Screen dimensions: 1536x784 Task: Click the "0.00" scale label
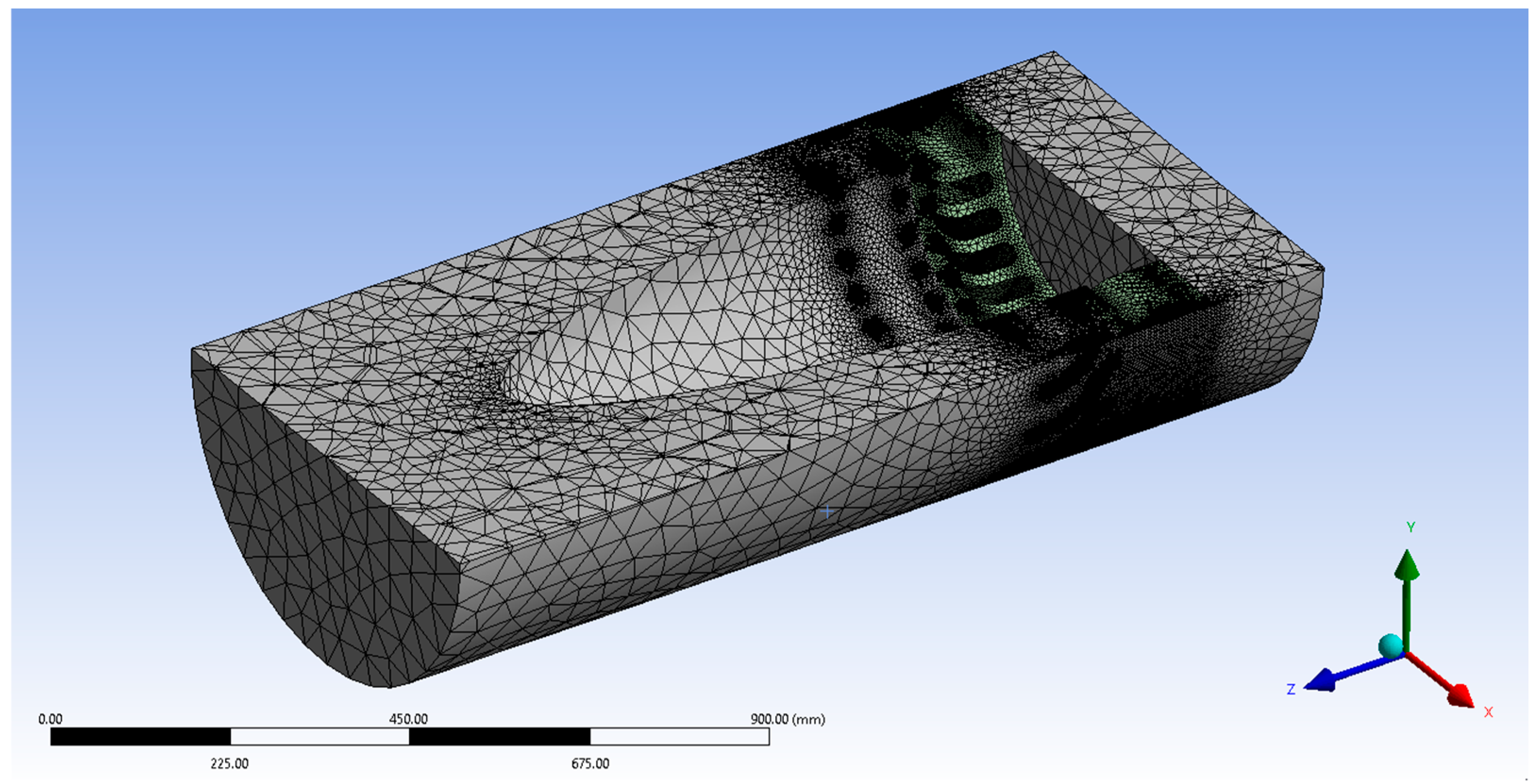[x=50, y=719]
